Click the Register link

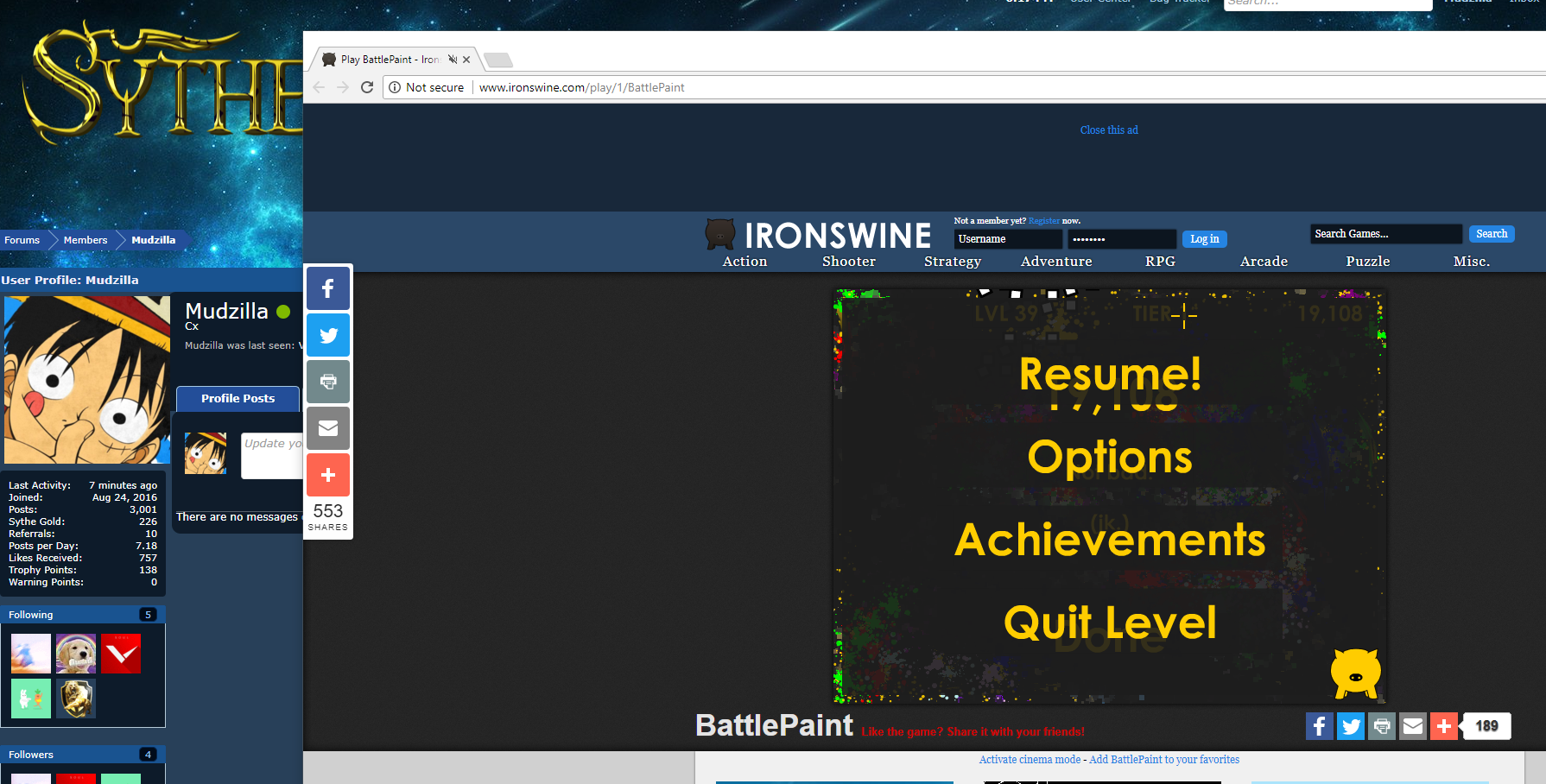1043,221
